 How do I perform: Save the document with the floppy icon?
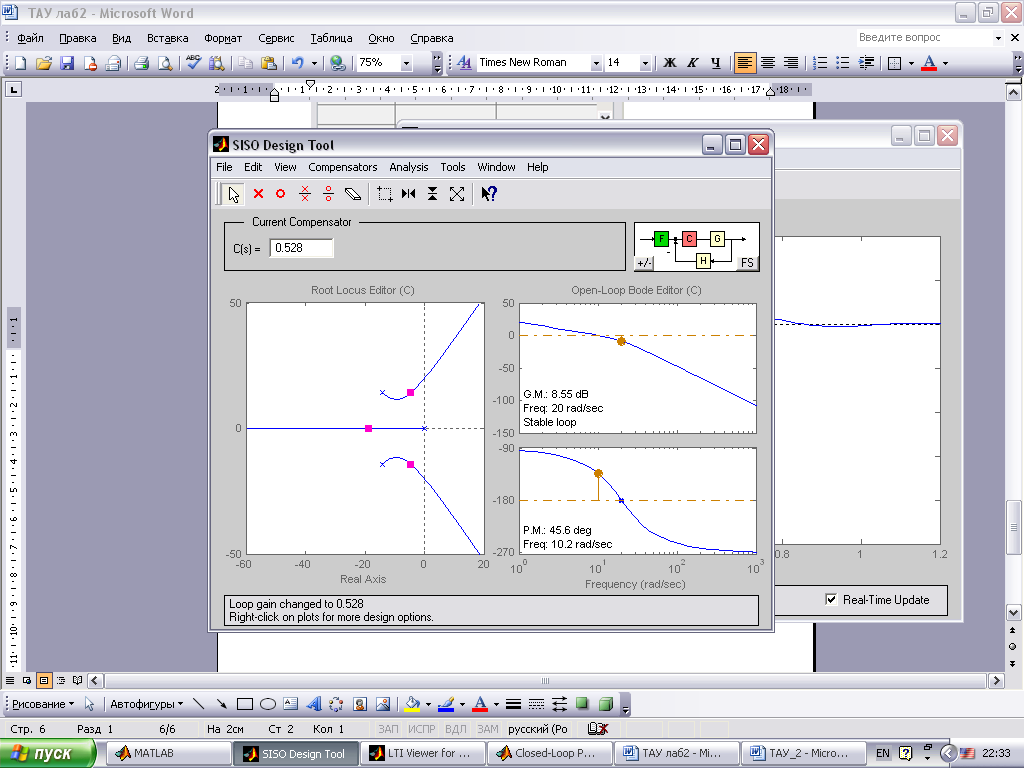click(67, 63)
